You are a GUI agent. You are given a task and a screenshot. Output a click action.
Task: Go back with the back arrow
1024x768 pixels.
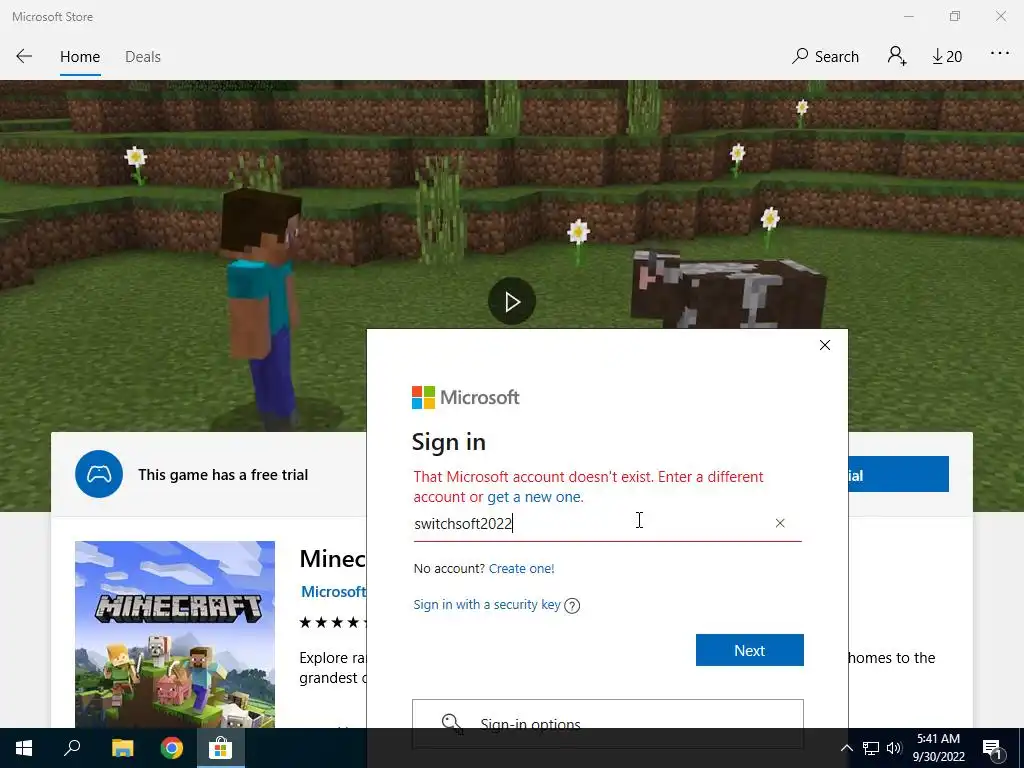24,56
